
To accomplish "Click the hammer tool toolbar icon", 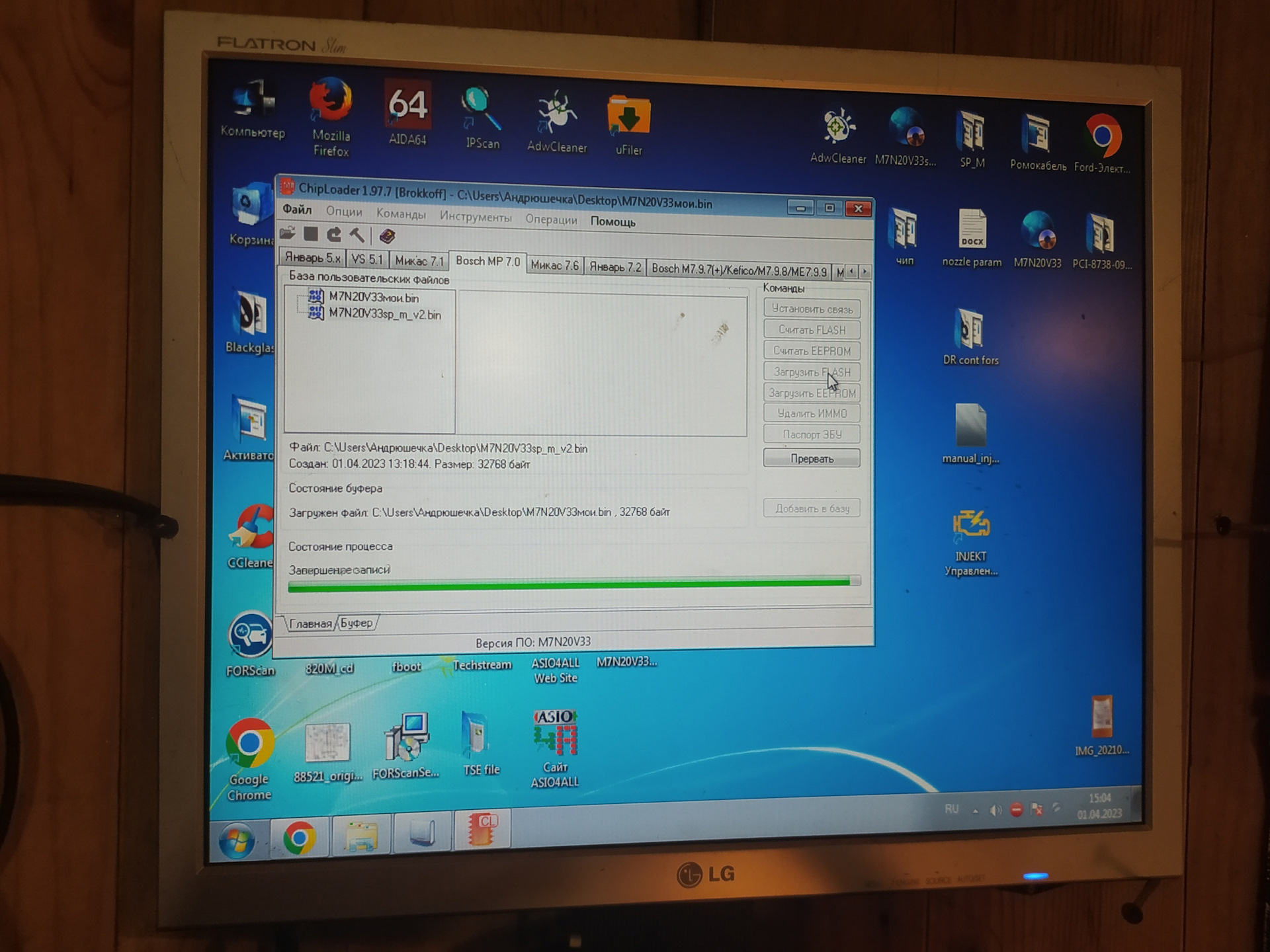I will point(357,235).
